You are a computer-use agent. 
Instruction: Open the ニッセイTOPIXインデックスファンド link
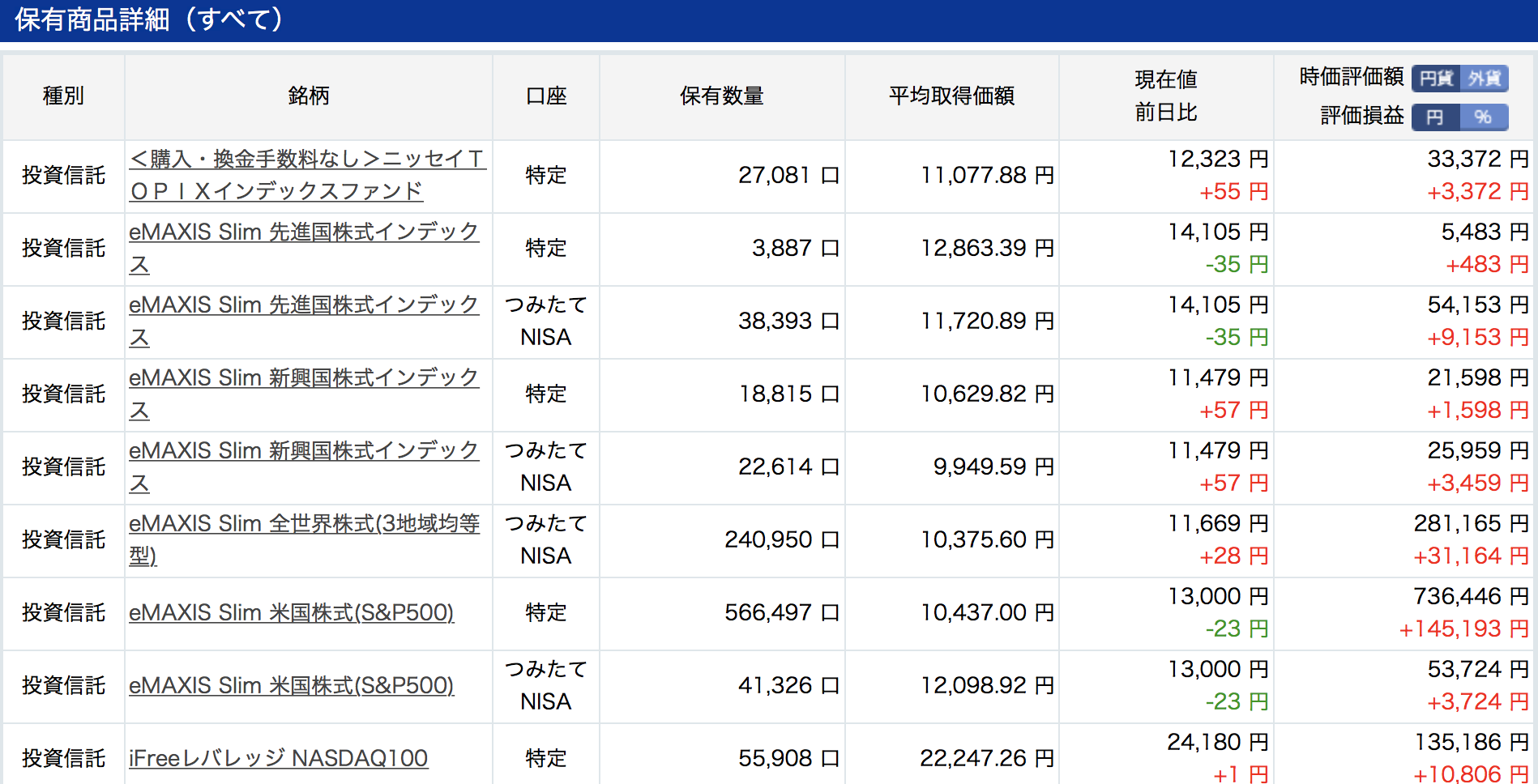tap(308, 175)
